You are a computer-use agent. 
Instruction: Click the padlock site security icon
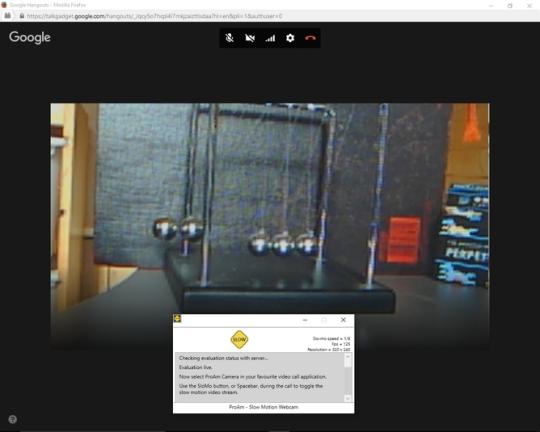click(x=22, y=16)
